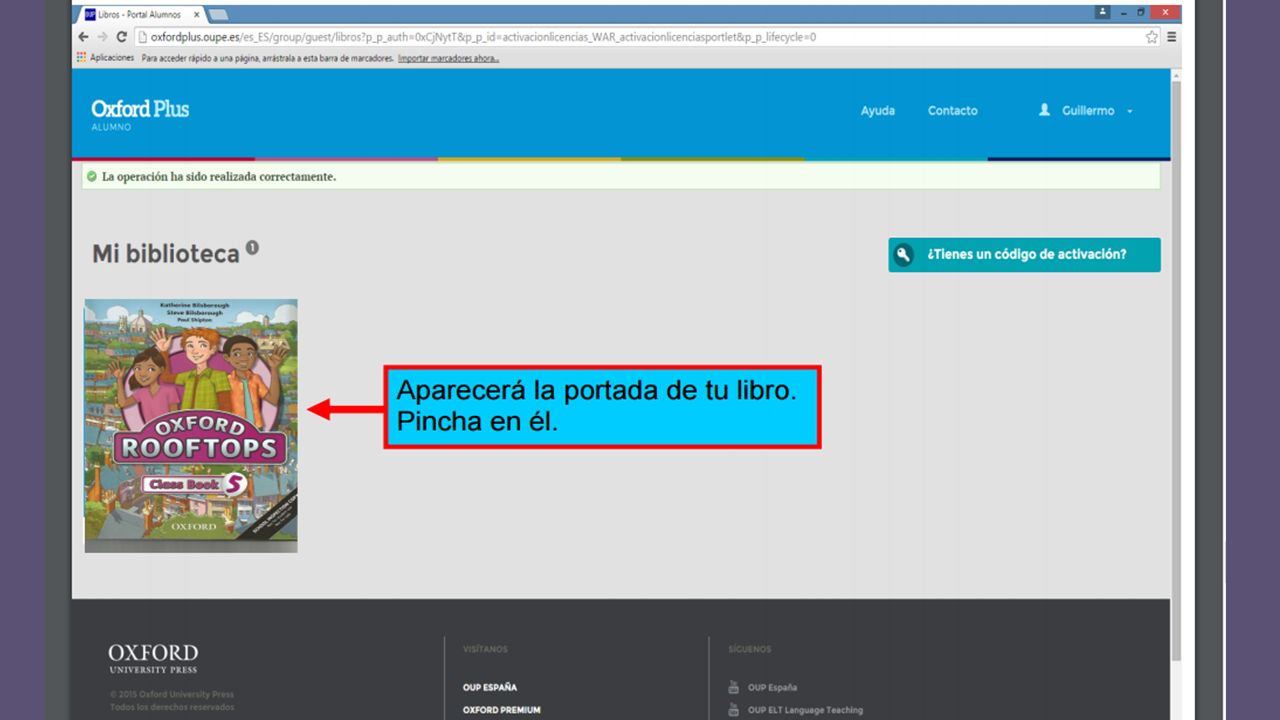Screen dimensions: 1280x720
Task: Click the key icon on the activation button
Action: (x=904, y=255)
